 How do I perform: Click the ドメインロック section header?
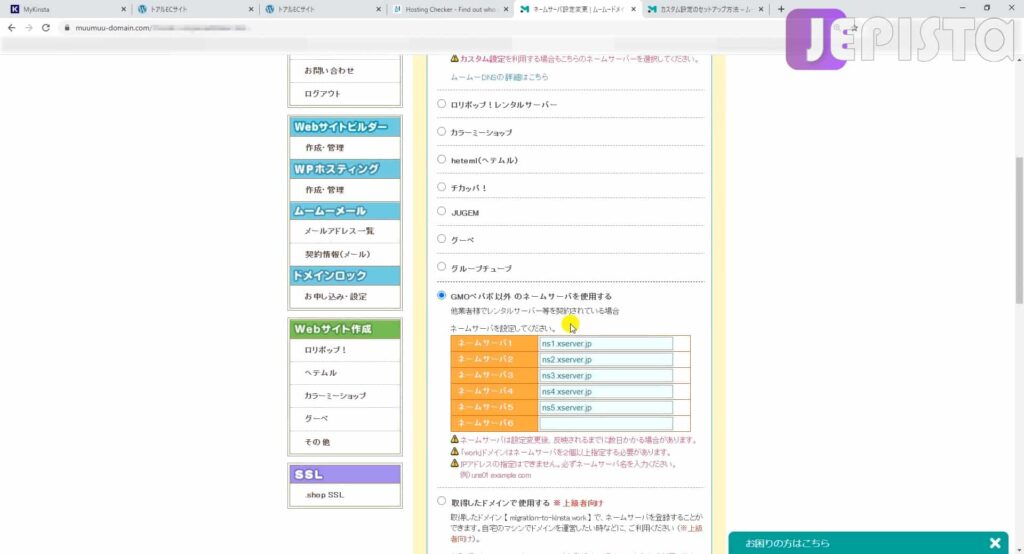point(345,276)
